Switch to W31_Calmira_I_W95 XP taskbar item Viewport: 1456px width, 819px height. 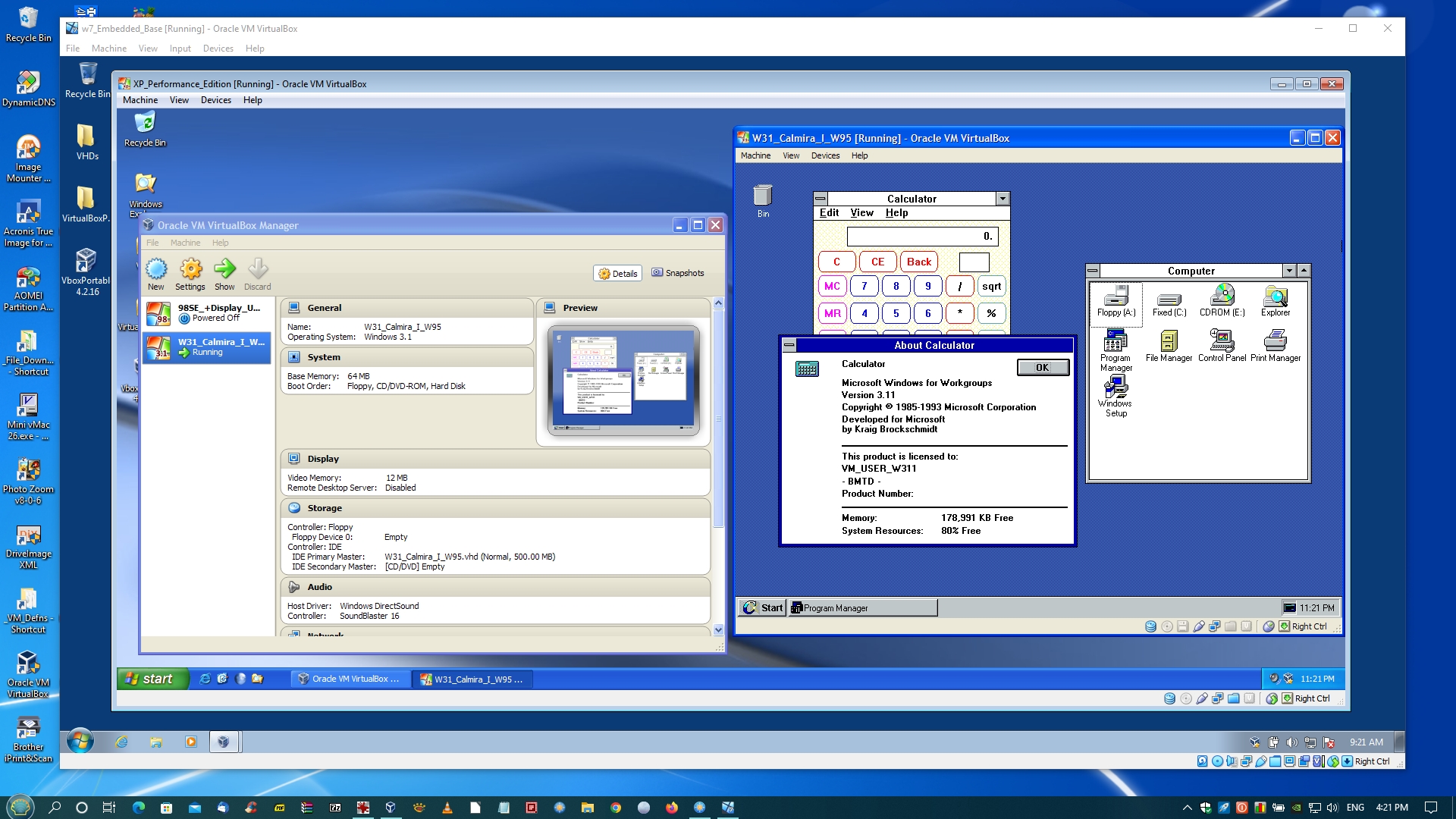click(x=472, y=679)
